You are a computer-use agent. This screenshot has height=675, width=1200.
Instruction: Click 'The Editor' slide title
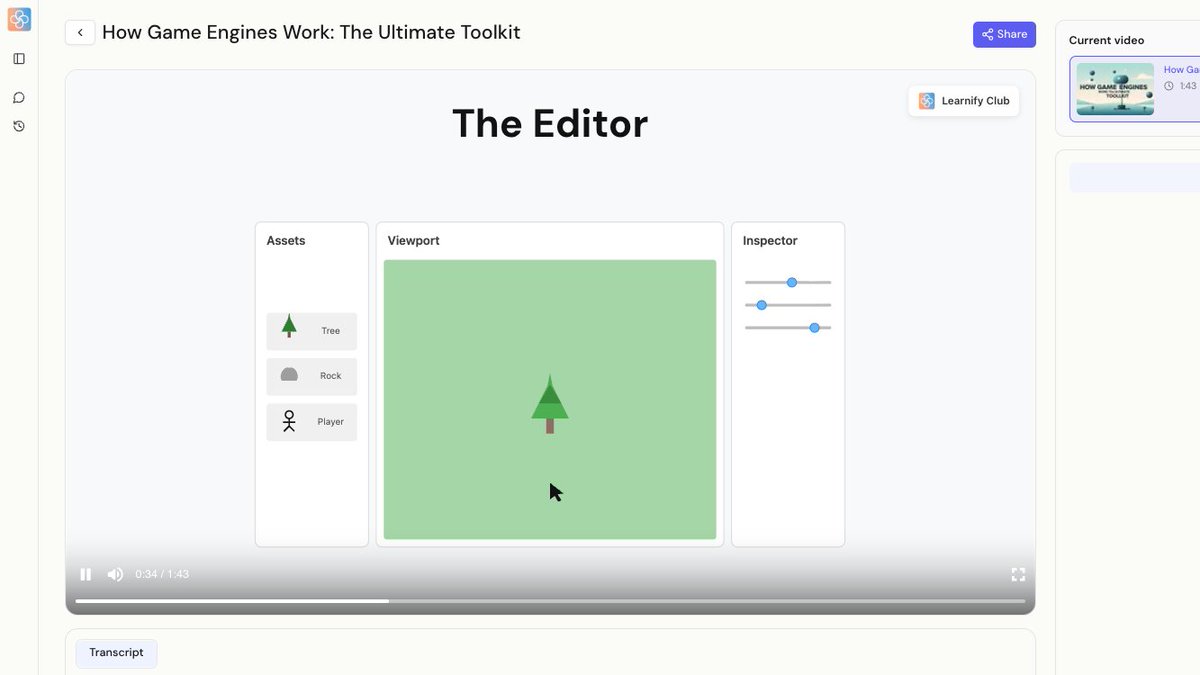click(550, 124)
